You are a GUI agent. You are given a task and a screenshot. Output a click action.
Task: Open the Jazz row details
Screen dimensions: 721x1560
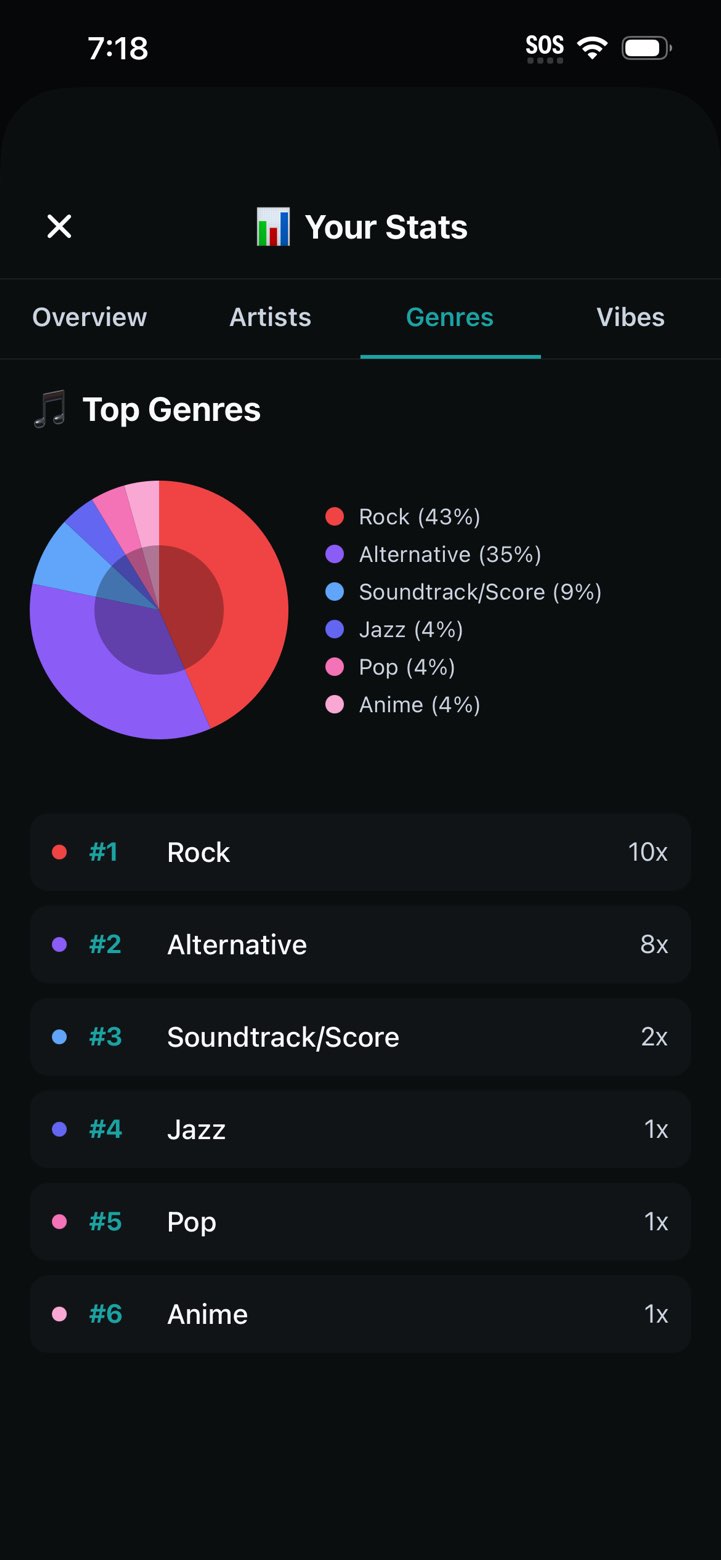(360, 1129)
